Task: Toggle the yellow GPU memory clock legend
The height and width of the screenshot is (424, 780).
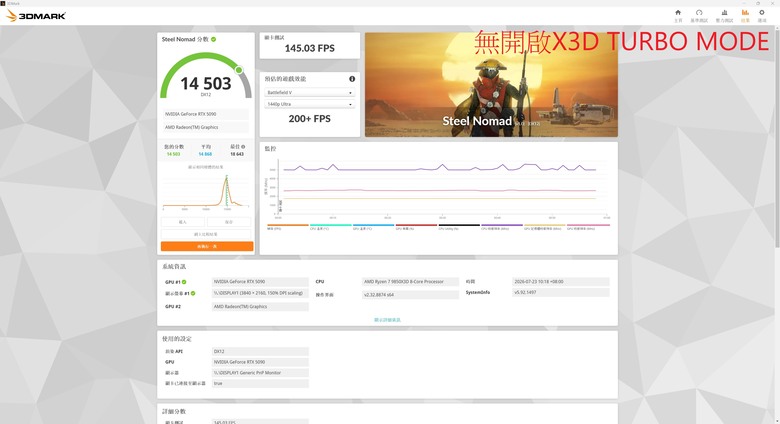Action: (545, 227)
